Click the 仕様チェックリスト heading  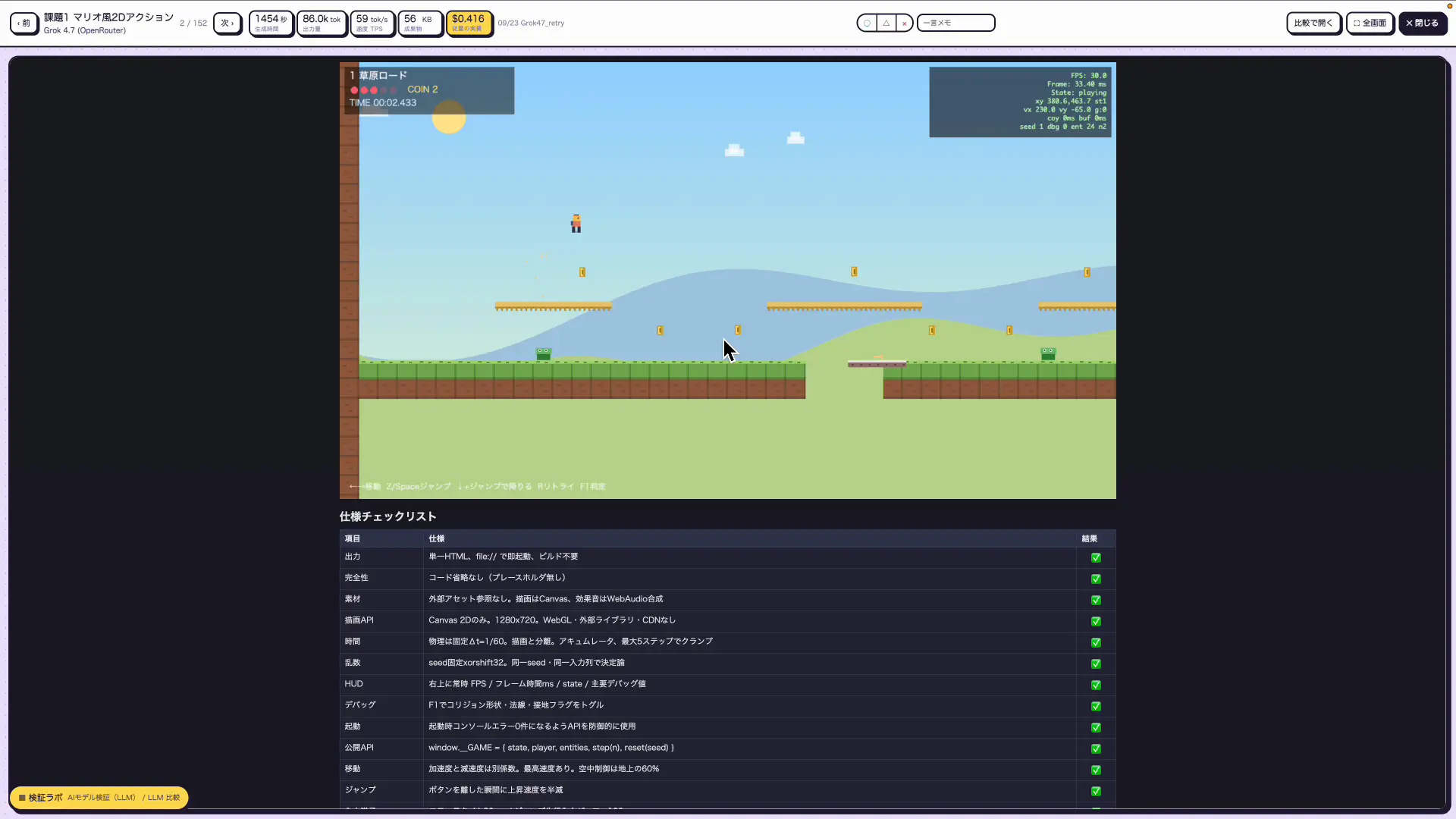388,516
